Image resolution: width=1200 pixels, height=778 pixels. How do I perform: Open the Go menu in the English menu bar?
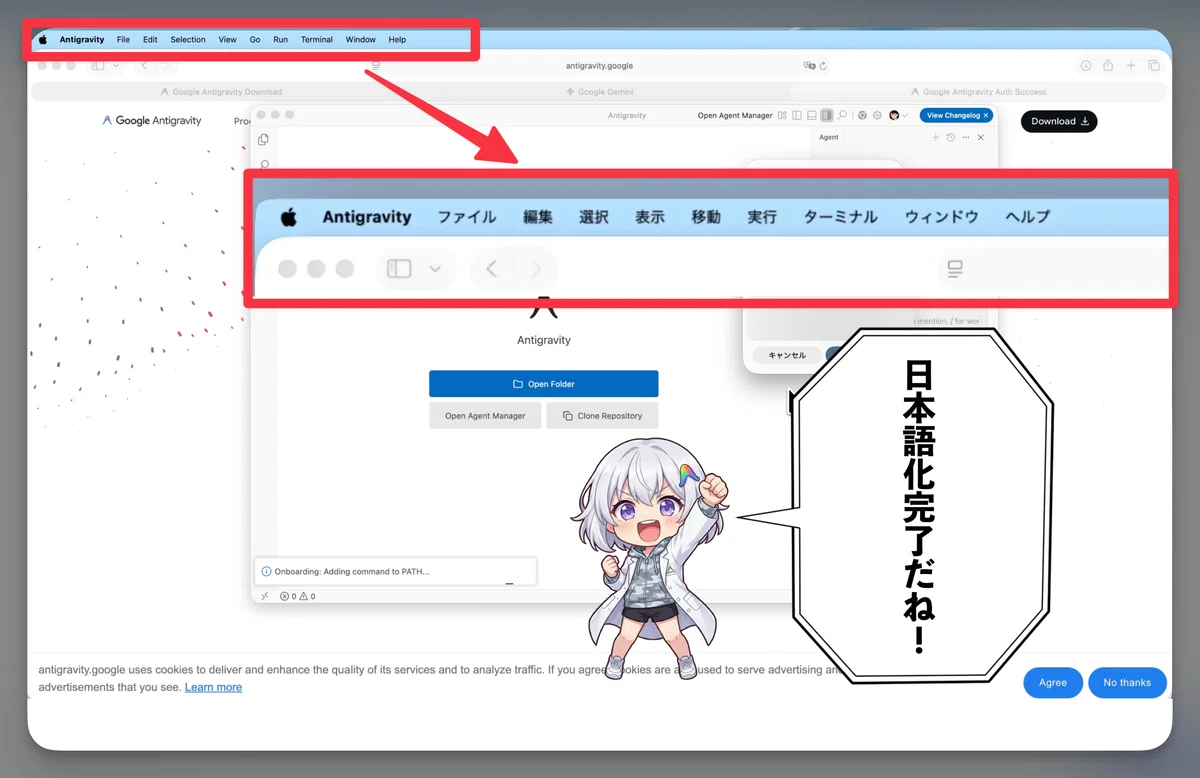coord(255,40)
